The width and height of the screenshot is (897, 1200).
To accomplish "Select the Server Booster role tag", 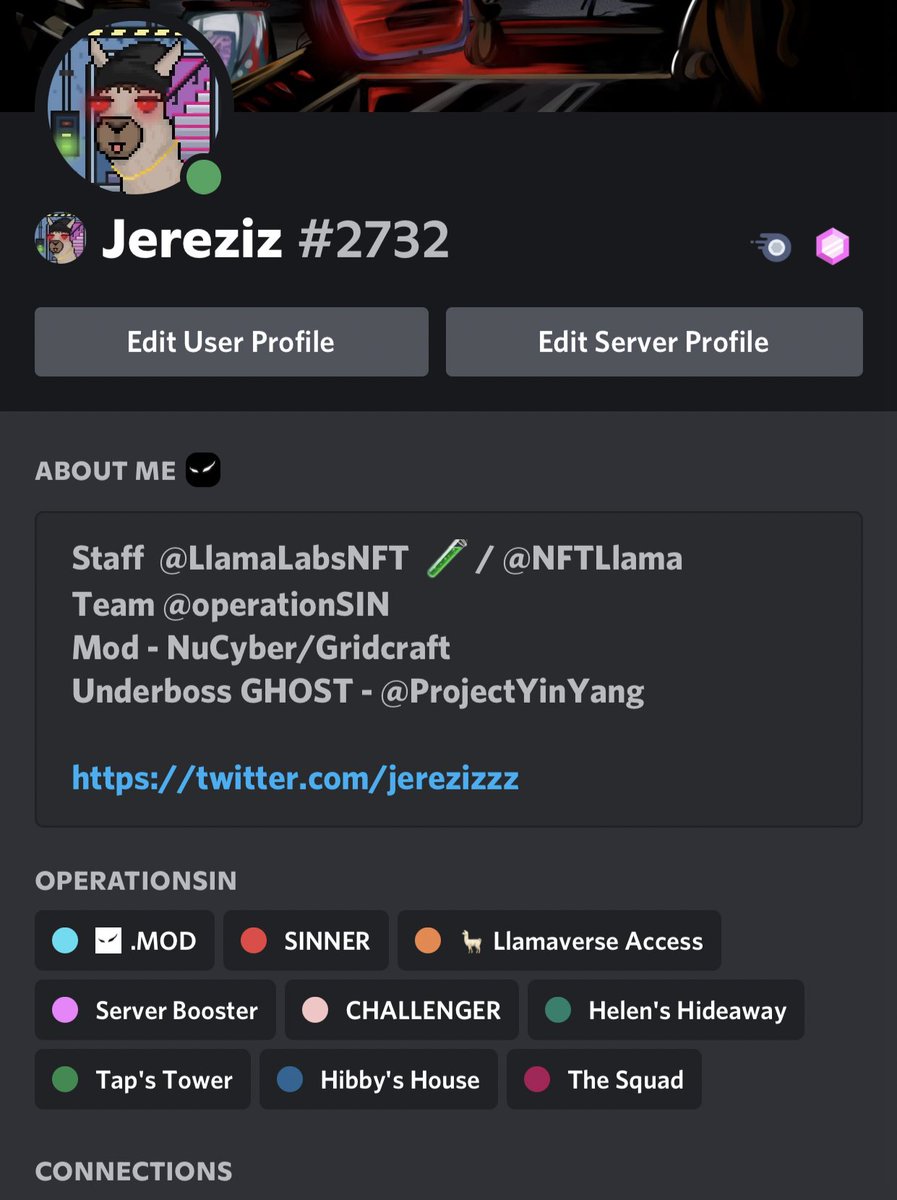I will (155, 1010).
